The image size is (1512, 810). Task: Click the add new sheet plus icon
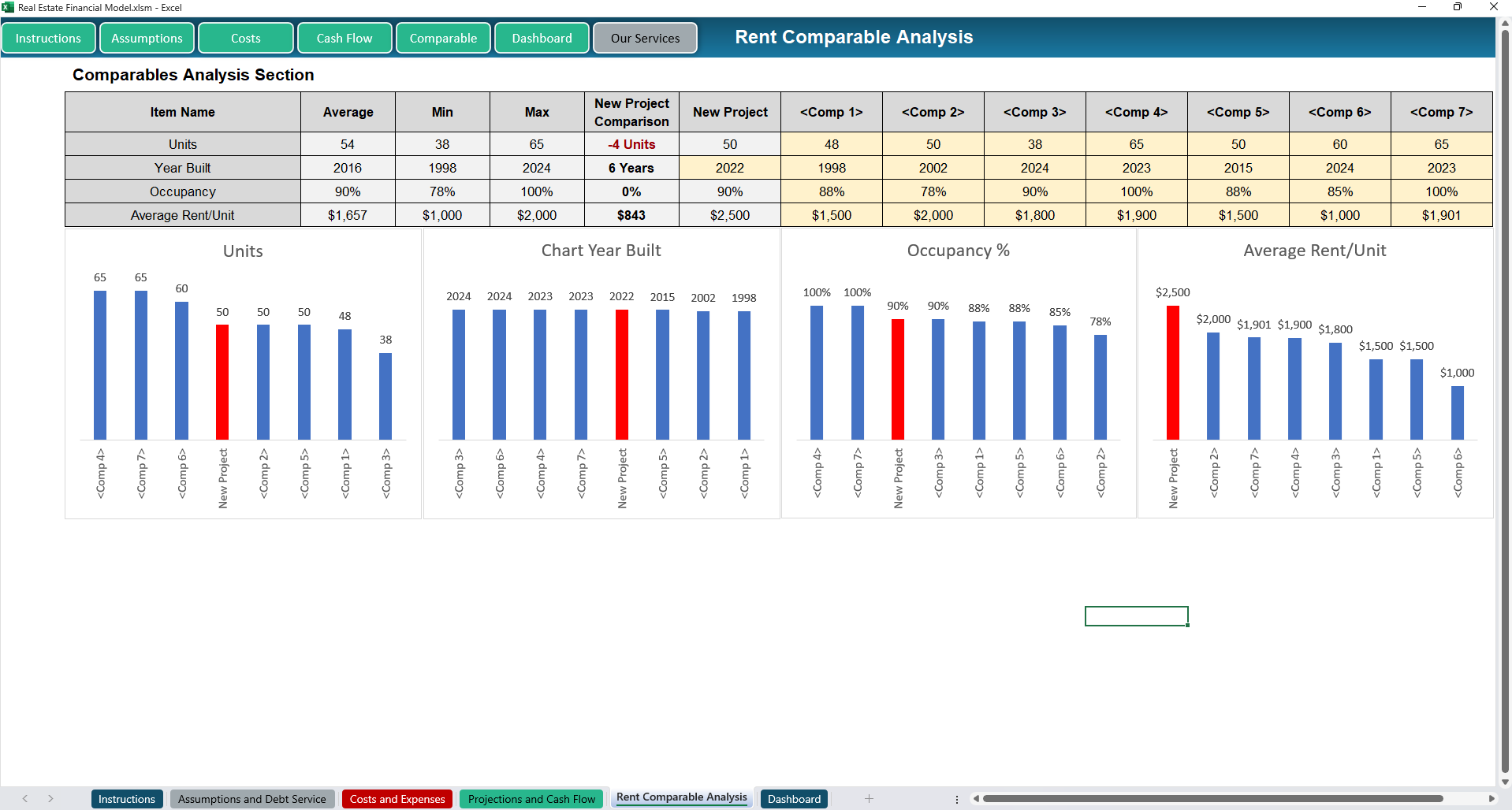click(869, 799)
